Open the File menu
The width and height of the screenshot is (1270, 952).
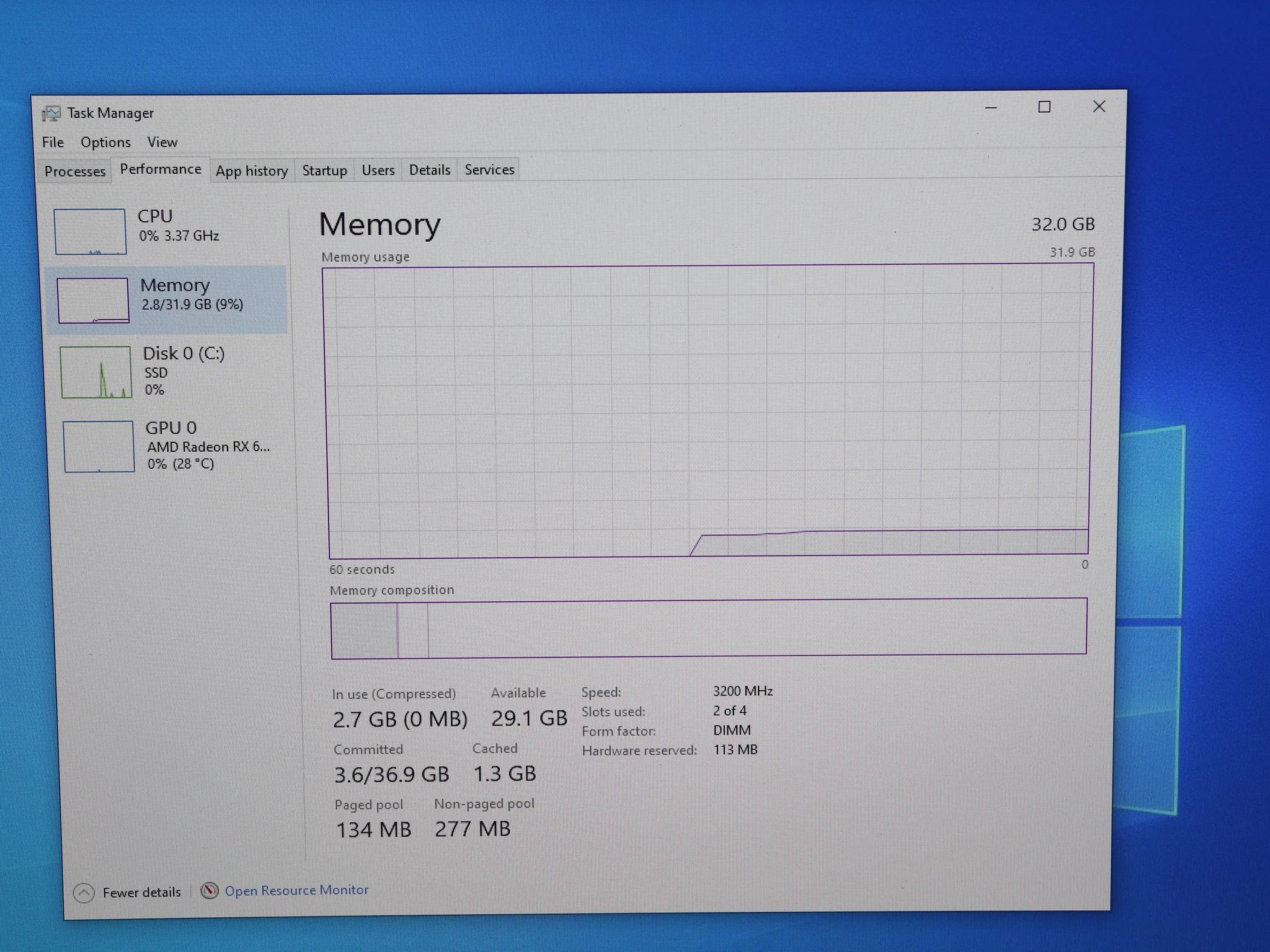click(x=53, y=143)
